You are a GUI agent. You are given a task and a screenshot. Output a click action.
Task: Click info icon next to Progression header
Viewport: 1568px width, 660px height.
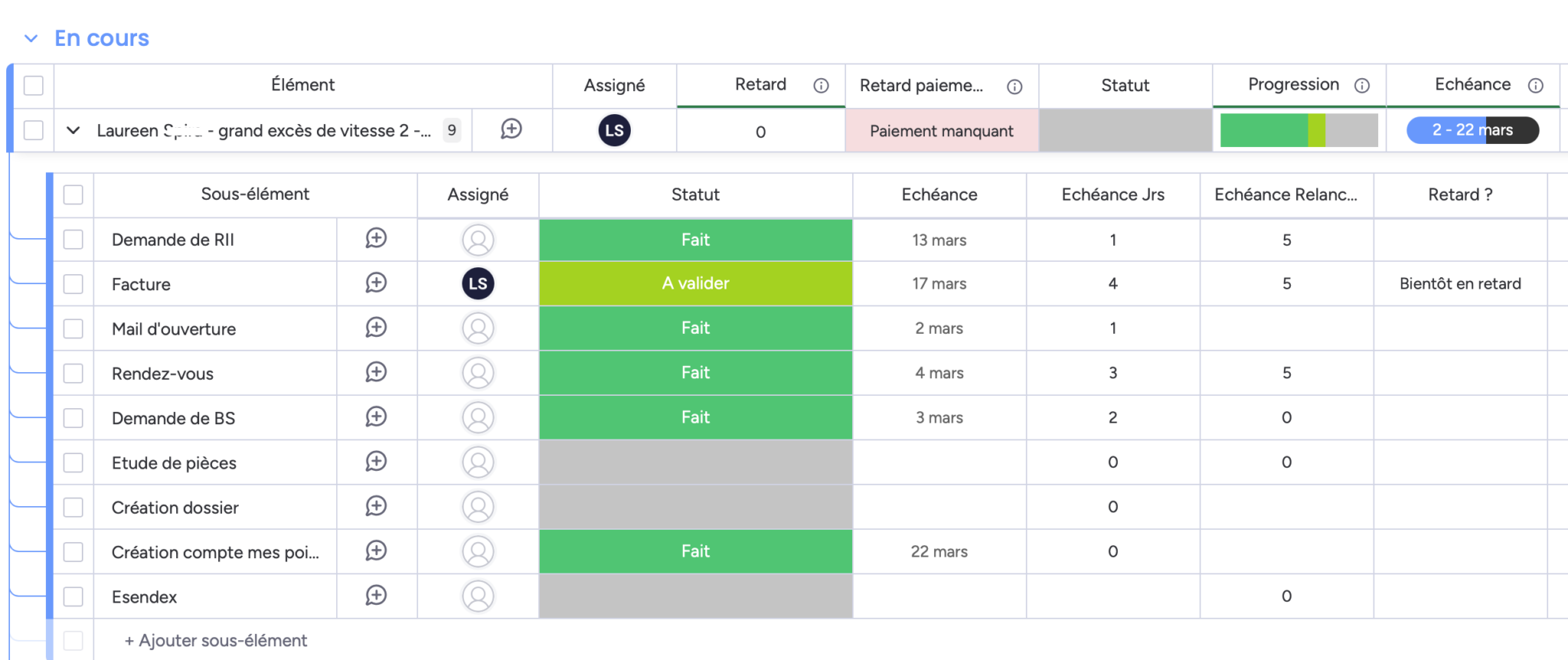[1362, 86]
